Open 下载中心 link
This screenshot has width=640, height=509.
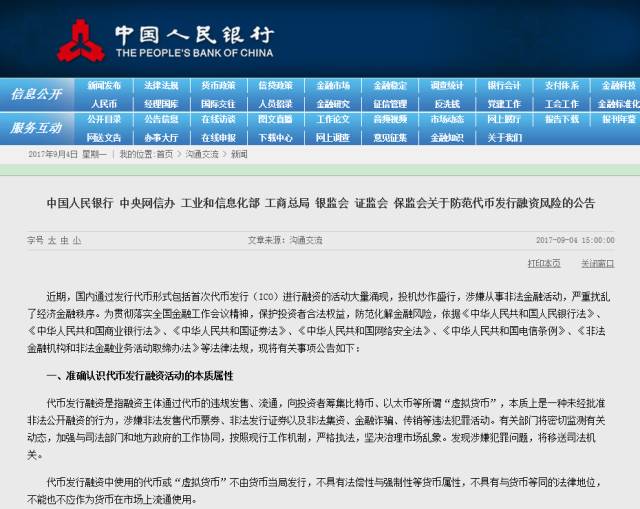tap(275, 138)
